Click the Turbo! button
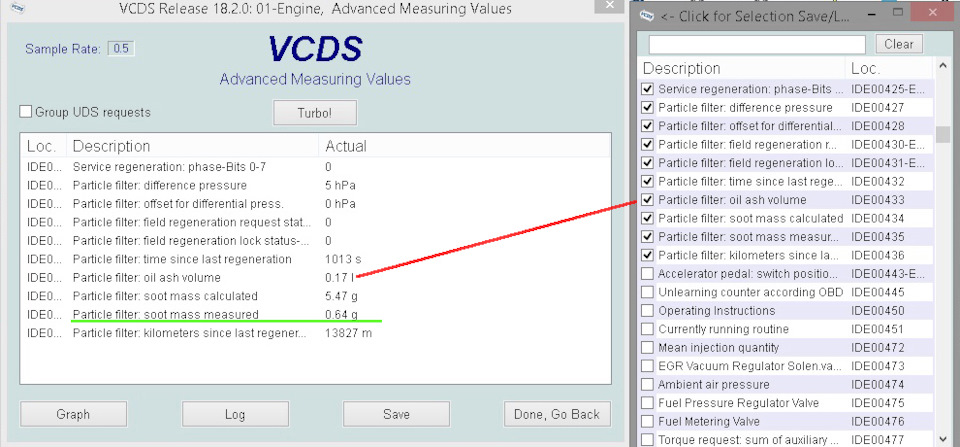The height and width of the screenshot is (447, 960). pos(315,113)
